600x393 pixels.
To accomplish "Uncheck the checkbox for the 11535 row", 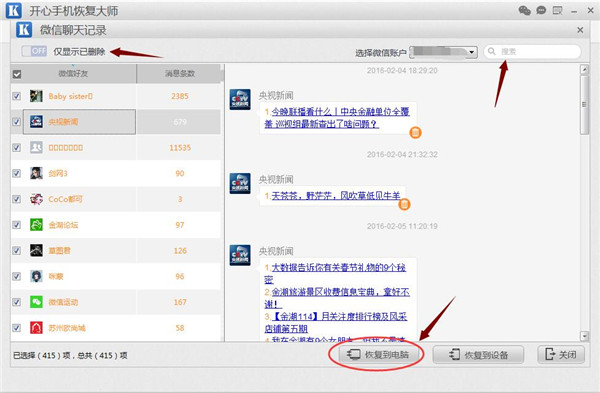I will (16, 147).
